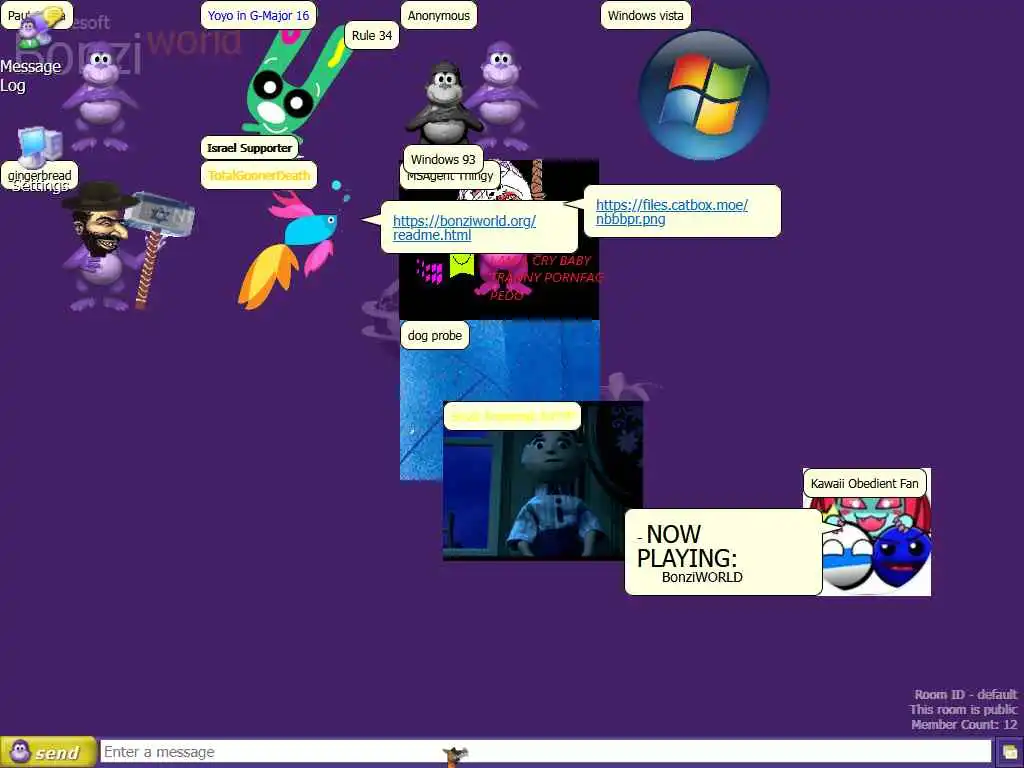
Task: Click the 'This room is public' text
Action: pos(963,710)
